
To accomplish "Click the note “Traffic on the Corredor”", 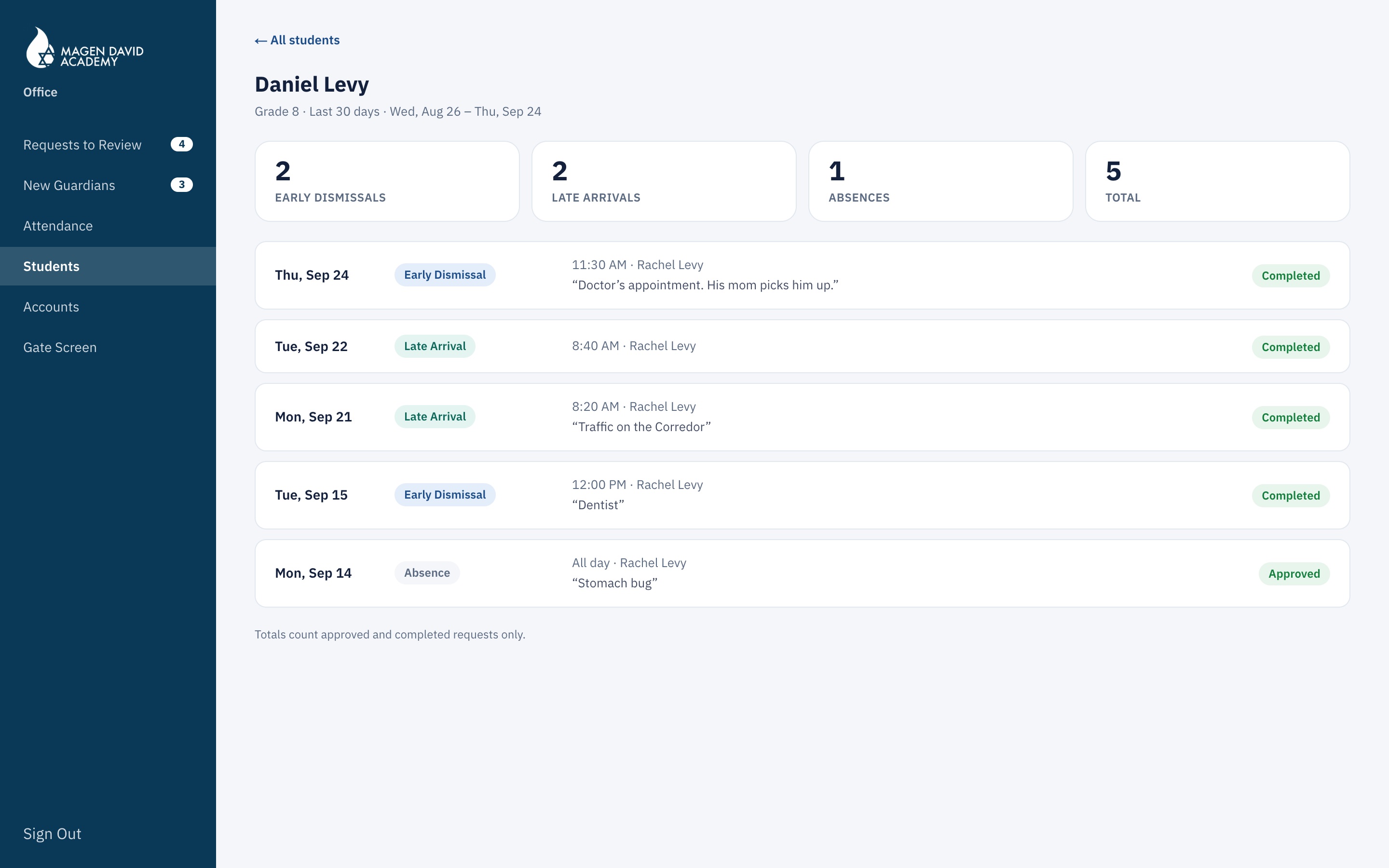I will 641,427.
